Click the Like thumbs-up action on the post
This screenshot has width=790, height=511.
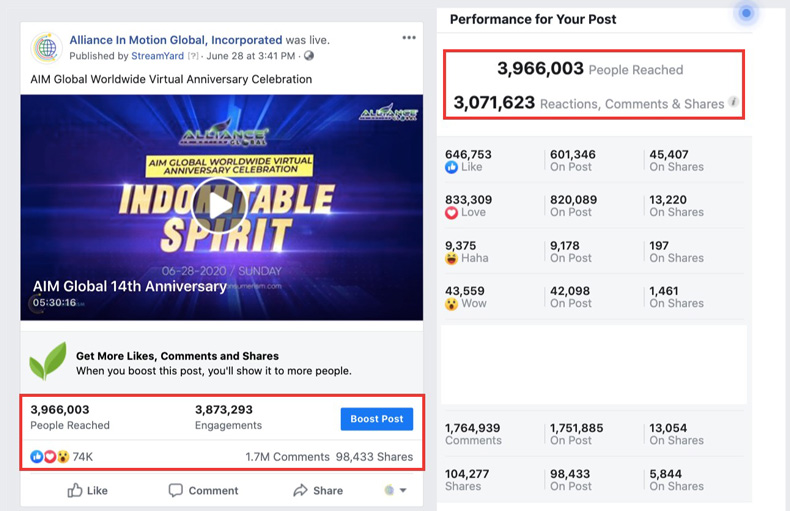click(87, 490)
